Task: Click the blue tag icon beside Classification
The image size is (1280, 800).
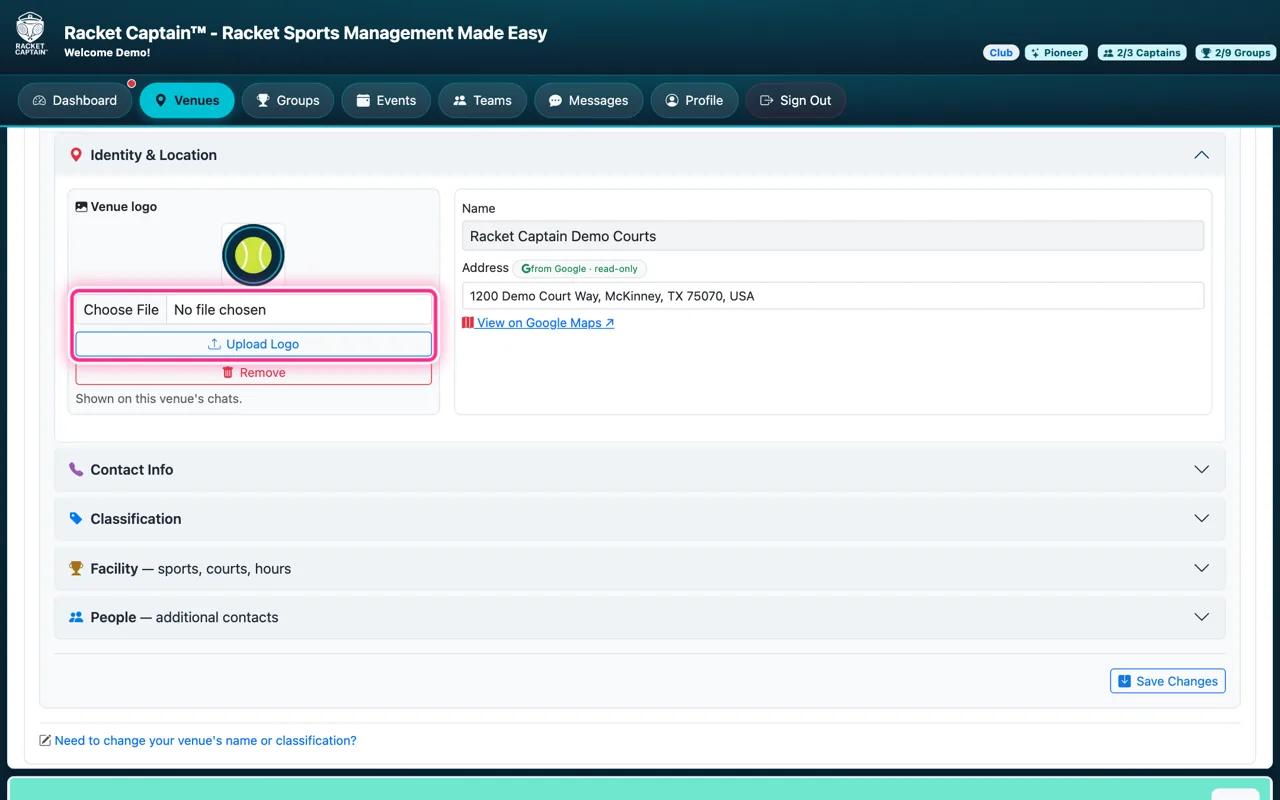Action: pos(76,519)
